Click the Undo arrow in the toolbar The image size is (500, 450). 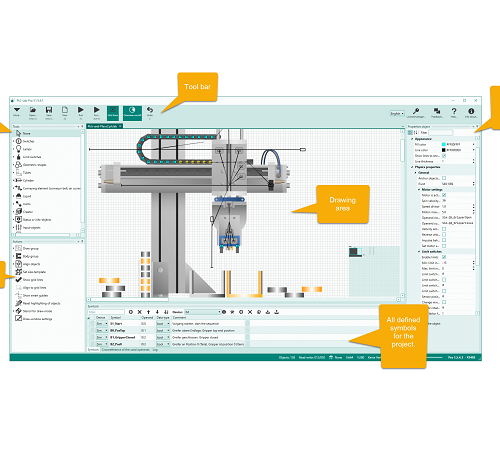(x=150, y=110)
